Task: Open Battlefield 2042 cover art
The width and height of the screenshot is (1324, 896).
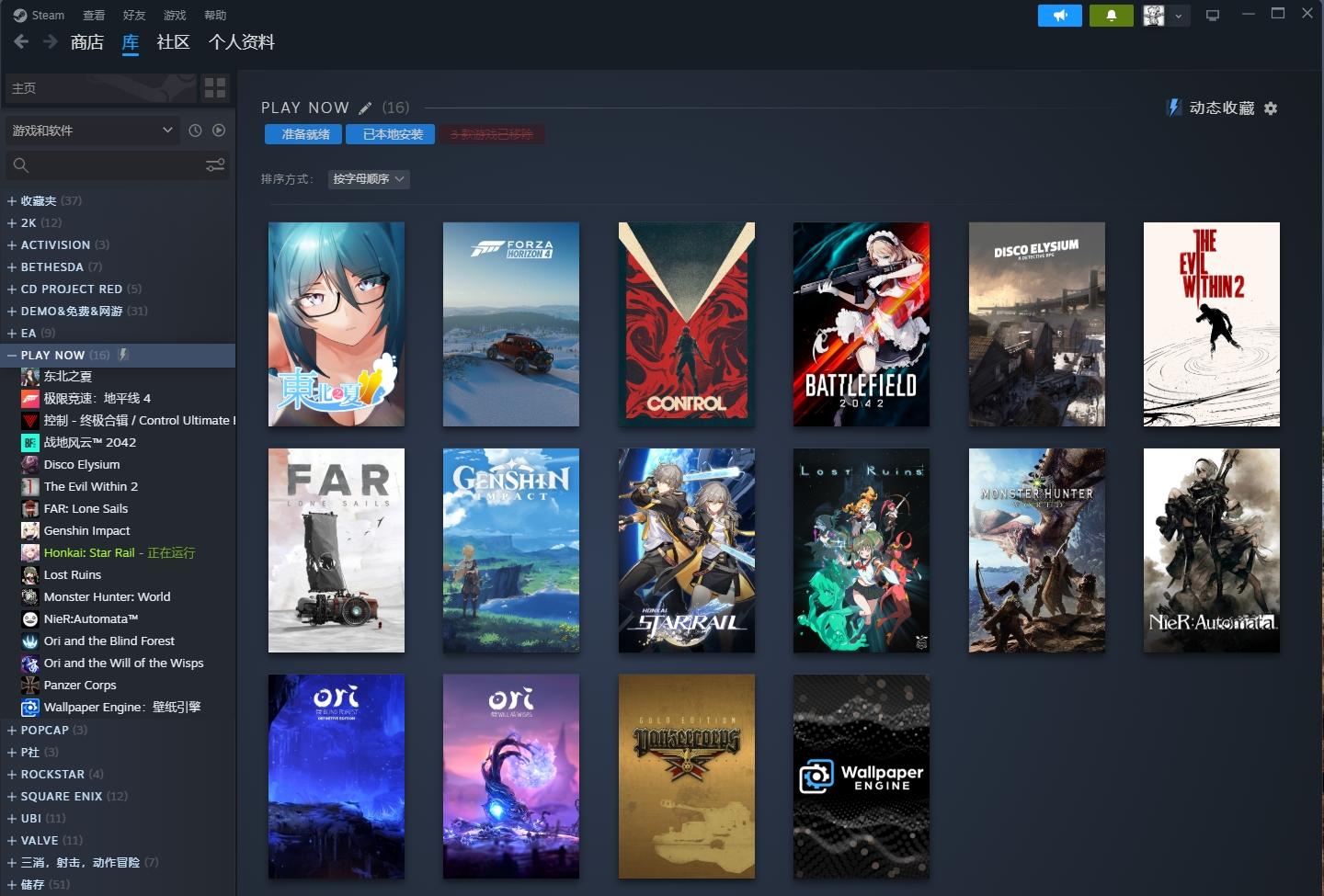Action: coord(862,324)
